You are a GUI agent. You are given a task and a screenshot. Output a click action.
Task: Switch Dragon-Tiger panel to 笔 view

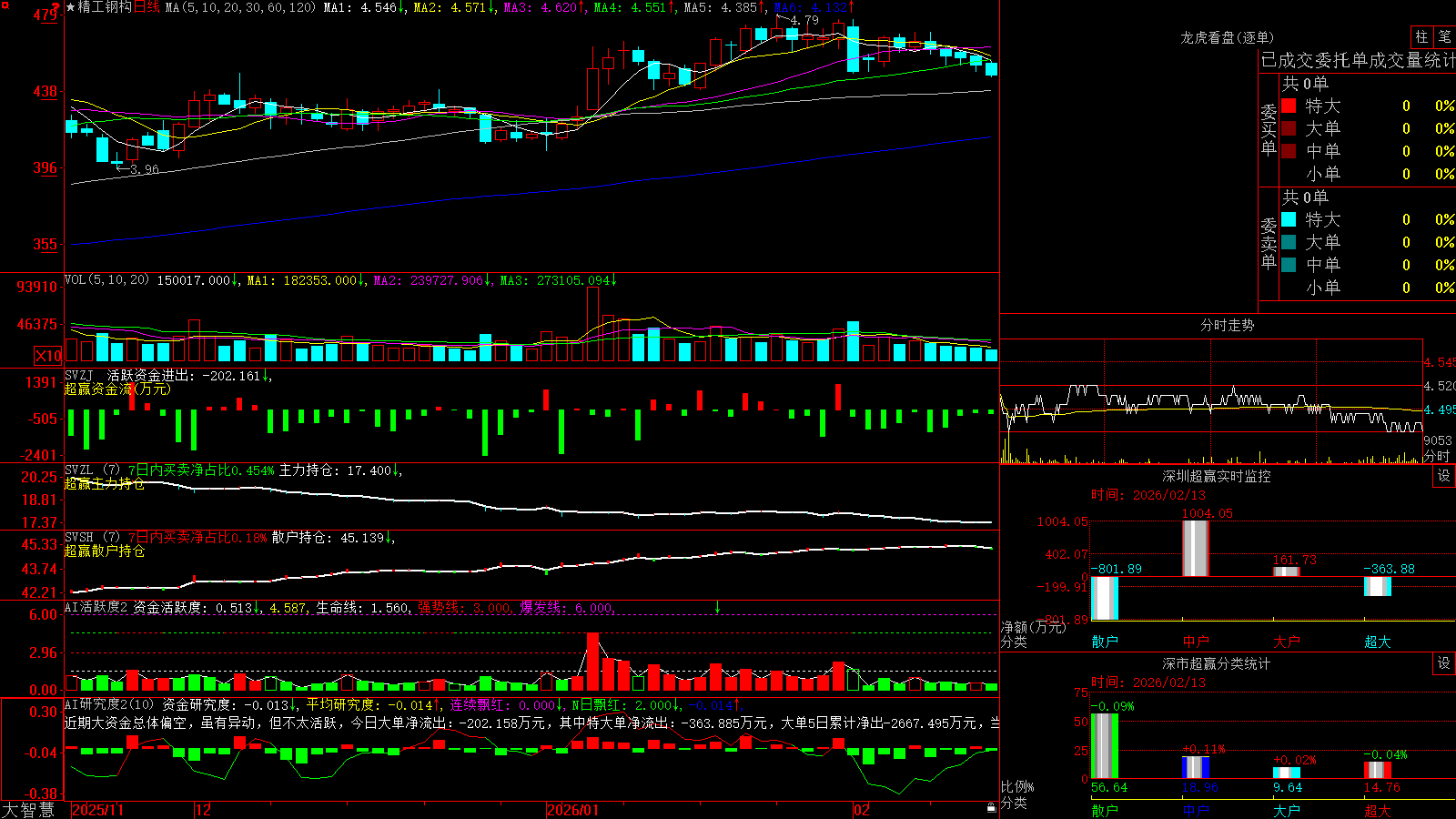coord(1444,37)
